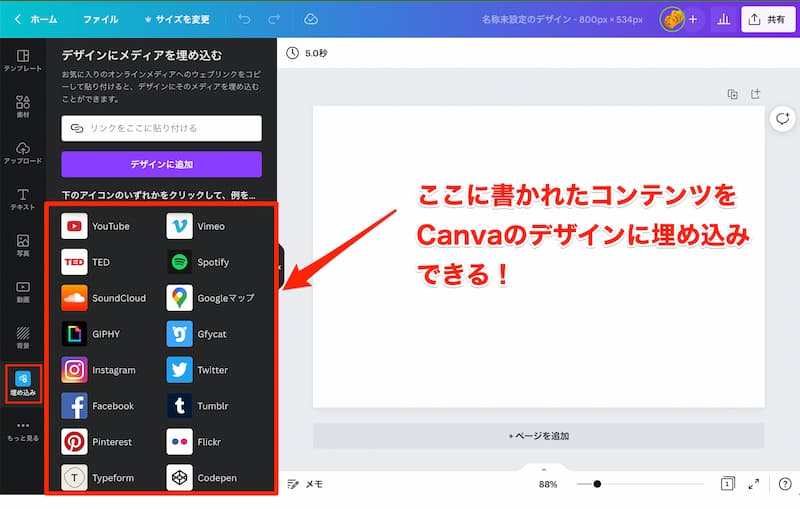Open the 動画 video sidebar panel
The image size is (800, 509).
click(22, 291)
